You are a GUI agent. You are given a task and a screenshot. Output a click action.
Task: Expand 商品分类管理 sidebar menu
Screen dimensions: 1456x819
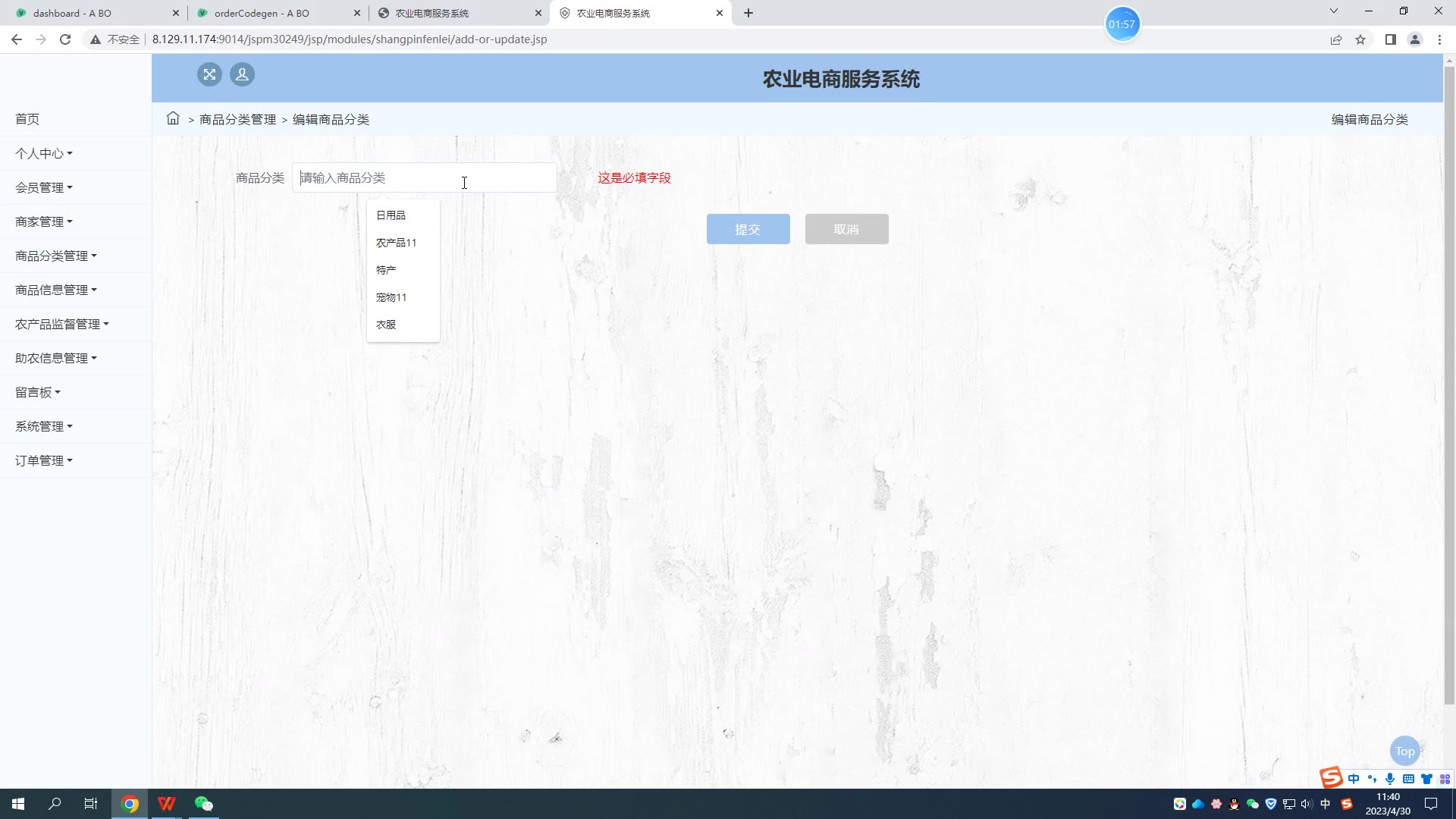point(56,256)
